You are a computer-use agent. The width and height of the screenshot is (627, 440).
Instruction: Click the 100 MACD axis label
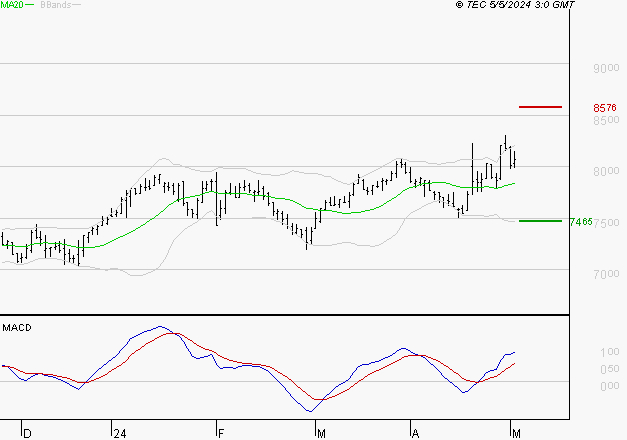coord(610,352)
